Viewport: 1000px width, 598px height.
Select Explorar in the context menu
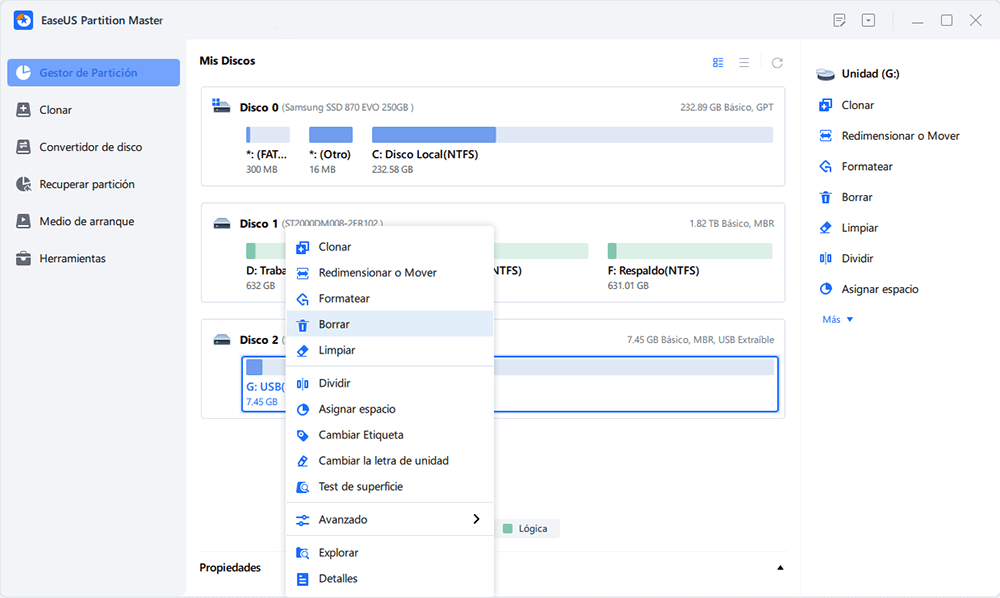[x=390, y=553]
